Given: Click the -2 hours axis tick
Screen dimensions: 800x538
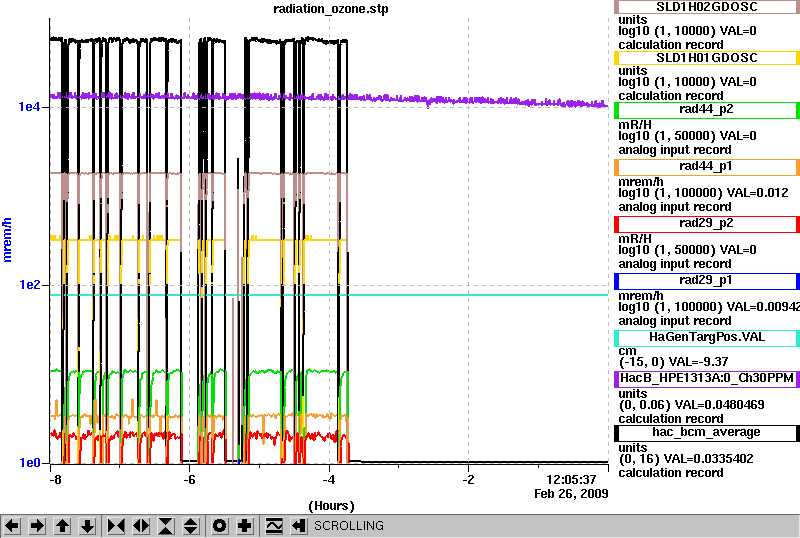Looking at the screenshot, I should (x=468, y=480).
